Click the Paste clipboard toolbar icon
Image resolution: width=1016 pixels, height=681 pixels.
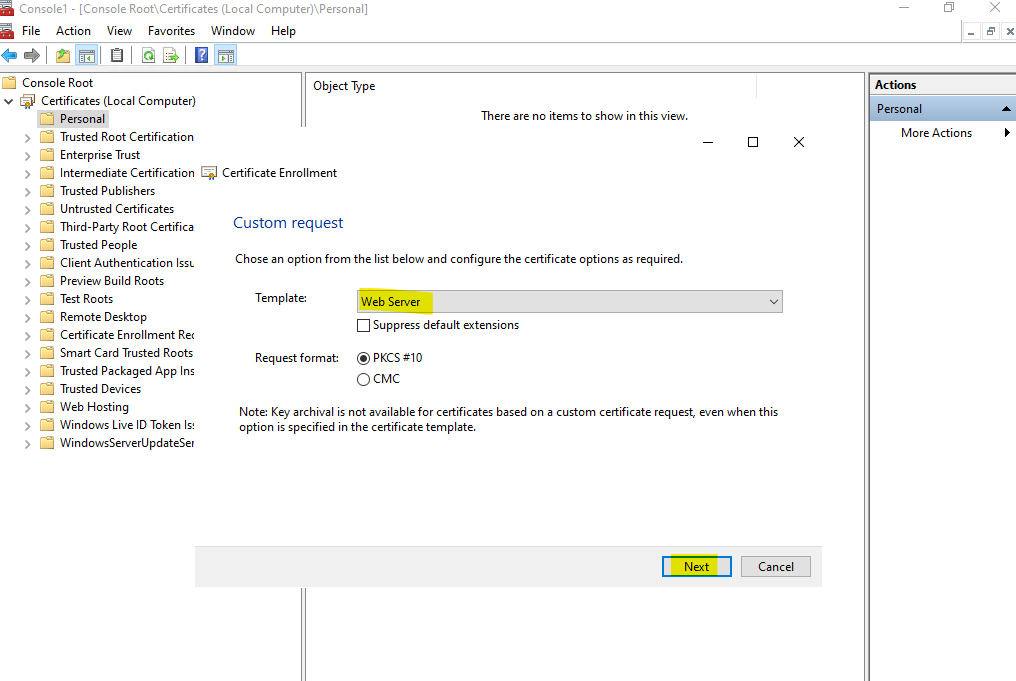tap(117, 56)
